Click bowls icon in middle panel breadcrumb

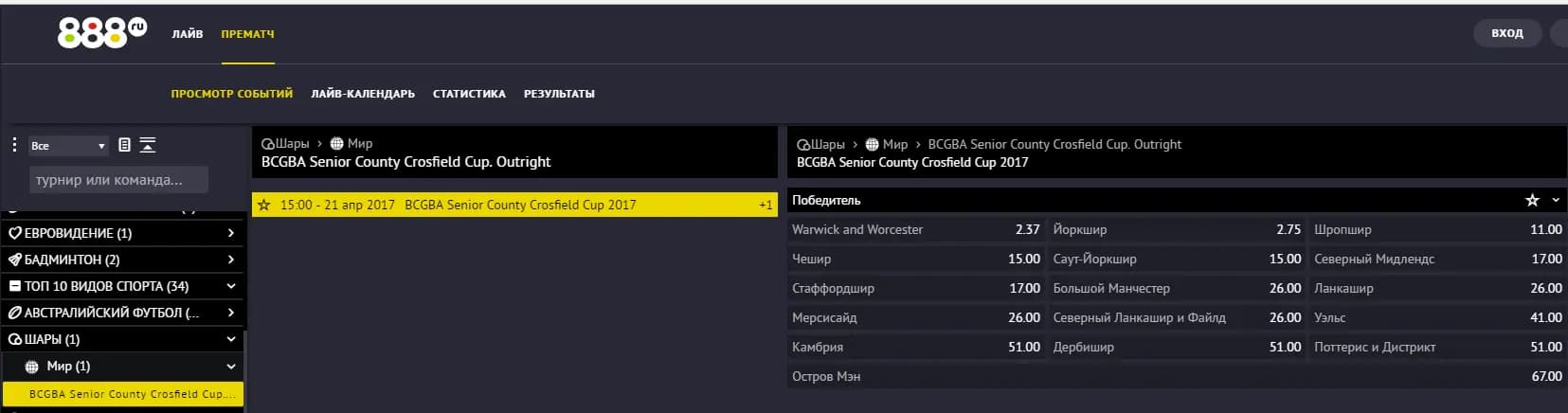pos(268,144)
